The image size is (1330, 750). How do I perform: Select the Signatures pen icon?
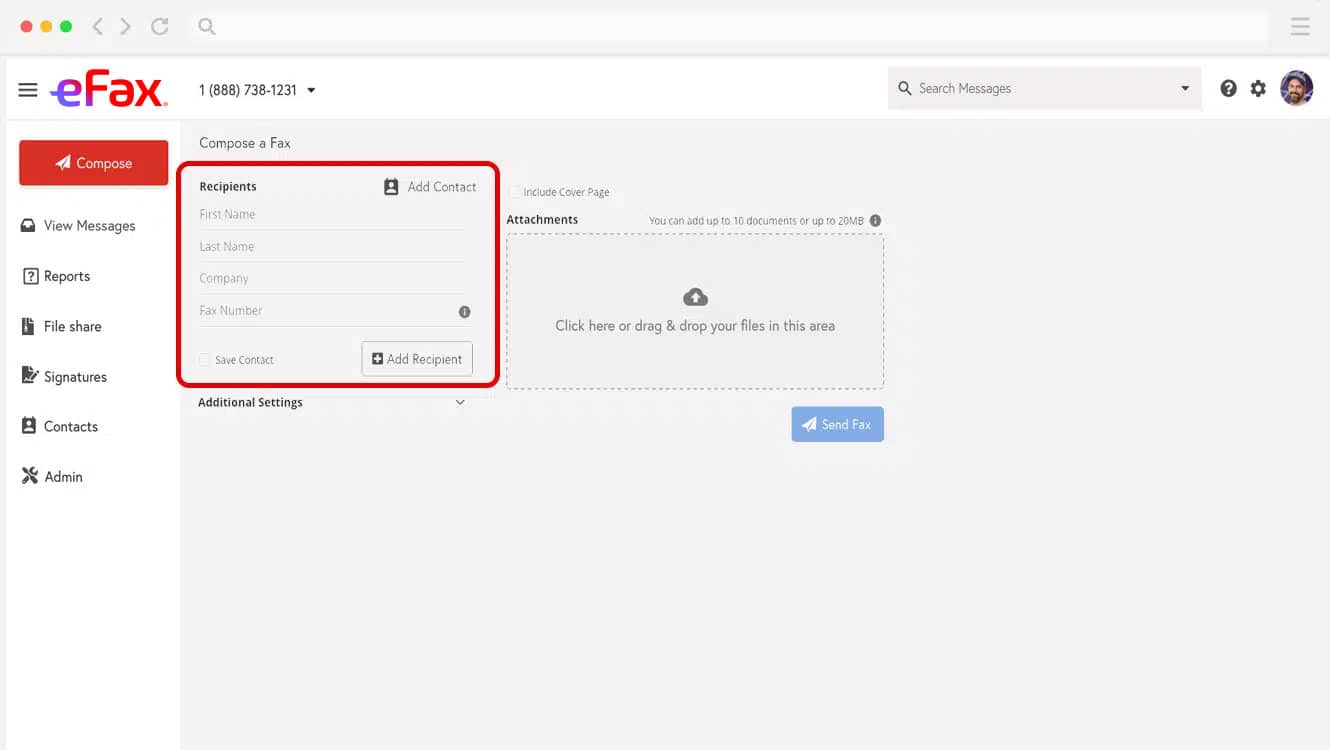click(x=30, y=376)
